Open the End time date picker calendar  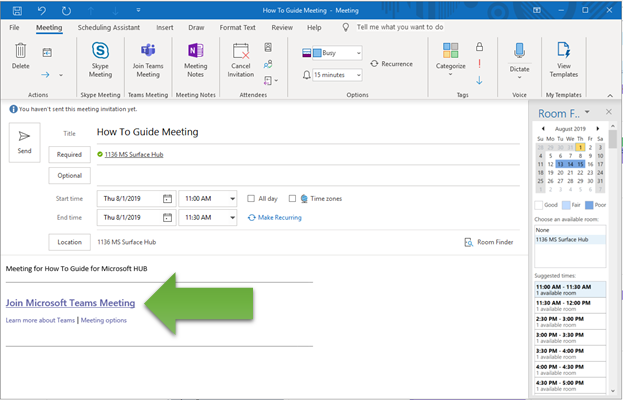(x=167, y=217)
